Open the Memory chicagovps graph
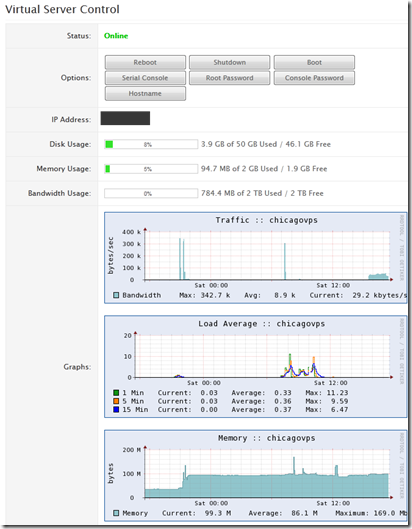The width and height of the screenshot is (412, 529). 255,476
